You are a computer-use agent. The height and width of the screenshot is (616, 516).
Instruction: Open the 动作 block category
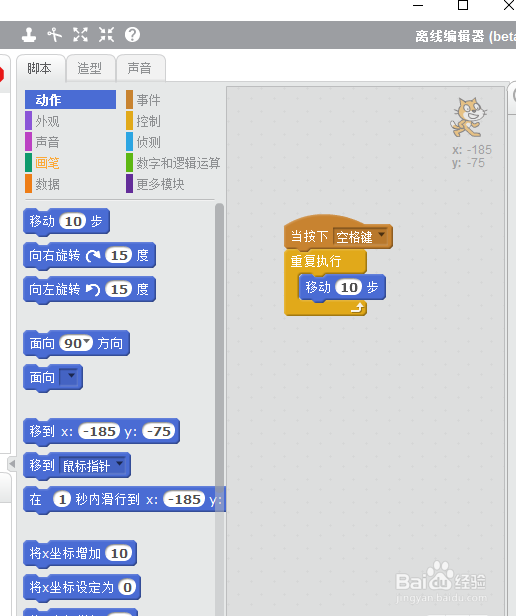pos(70,100)
